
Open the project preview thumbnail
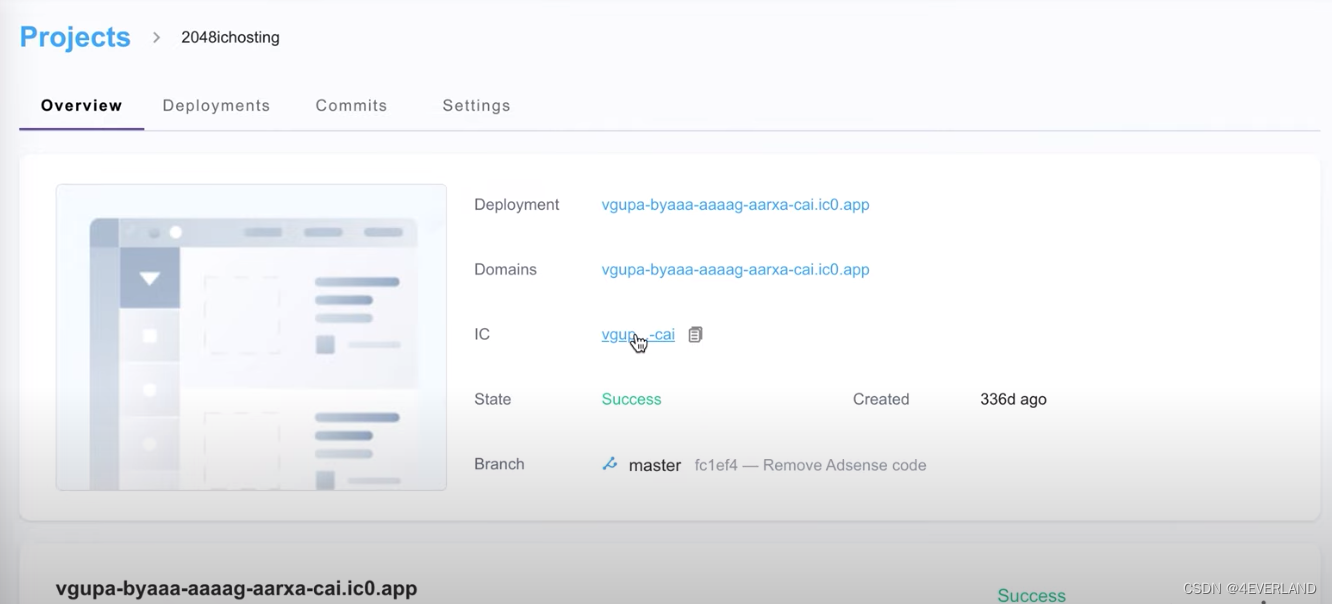click(x=251, y=337)
